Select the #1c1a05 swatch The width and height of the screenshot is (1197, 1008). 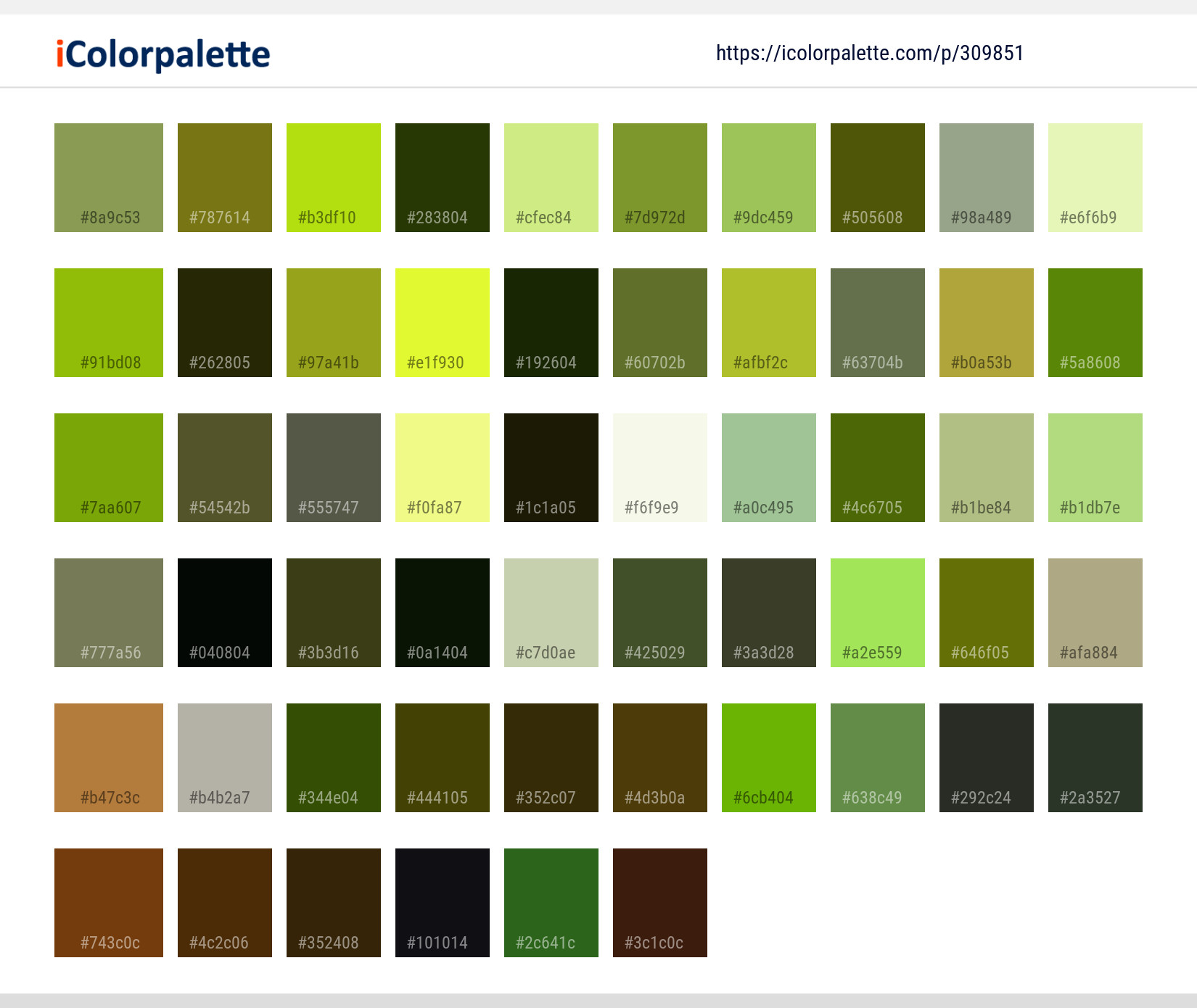(551, 468)
